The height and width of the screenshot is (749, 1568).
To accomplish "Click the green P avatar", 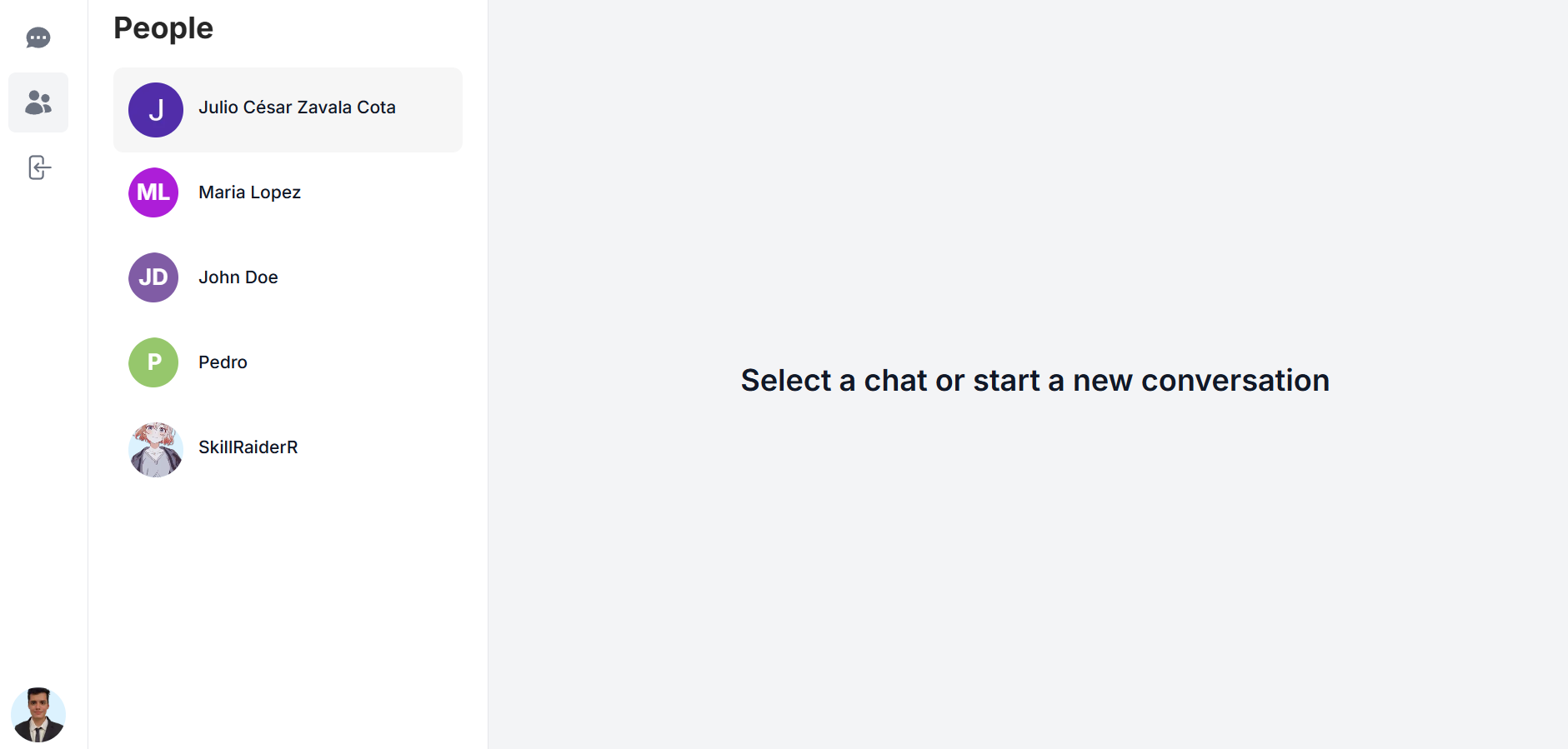I will coord(153,362).
